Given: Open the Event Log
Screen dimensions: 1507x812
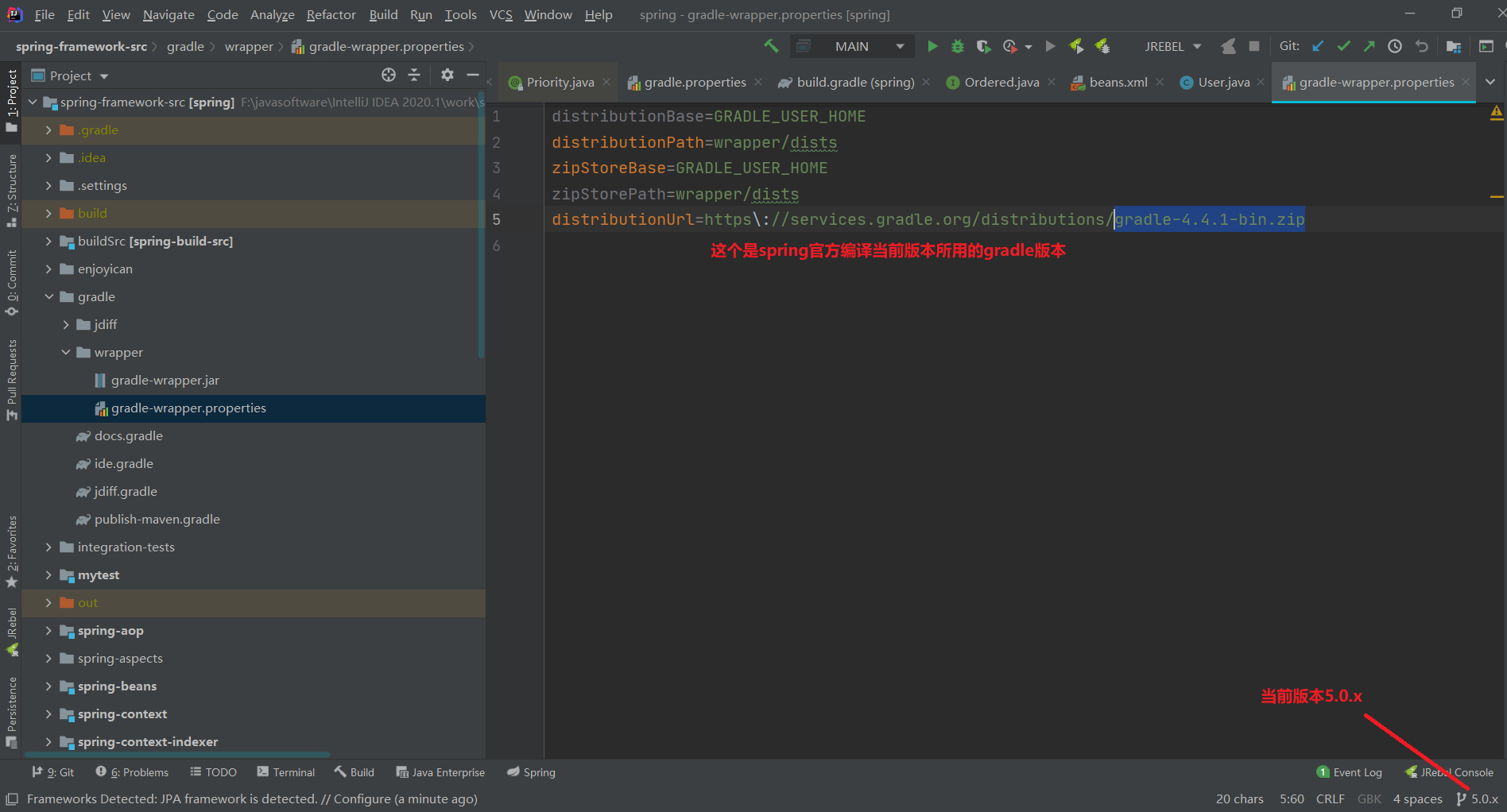Looking at the screenshot, I should (1350, 771).
